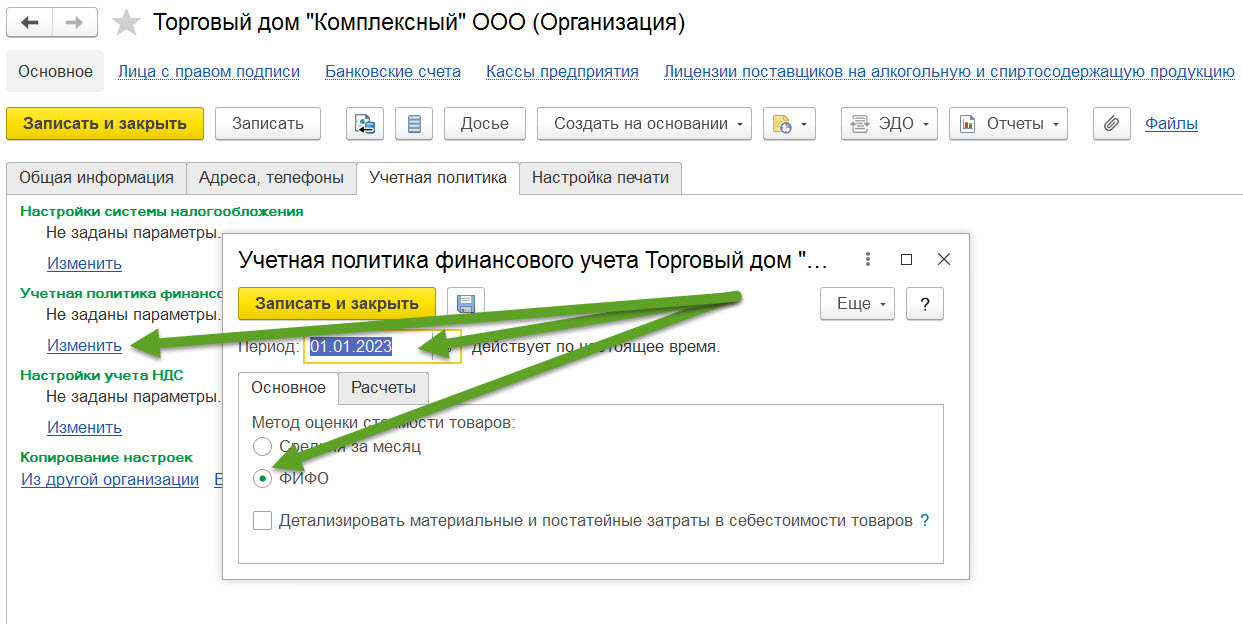Expand the Создать на основании dropdown
Viewport: 1243px width, 624px height.
pyautogui.click(x=644, y=124)
